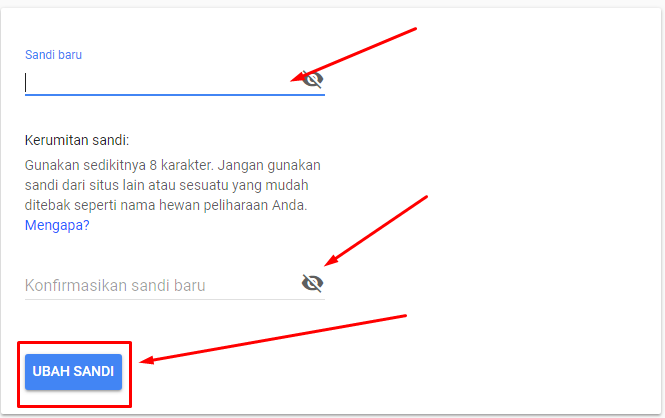The height and width of the screenshot is (418, 665).
Task: Click the Konfirmasikan sandi baru placeholder text
Action: coord(115,286)
